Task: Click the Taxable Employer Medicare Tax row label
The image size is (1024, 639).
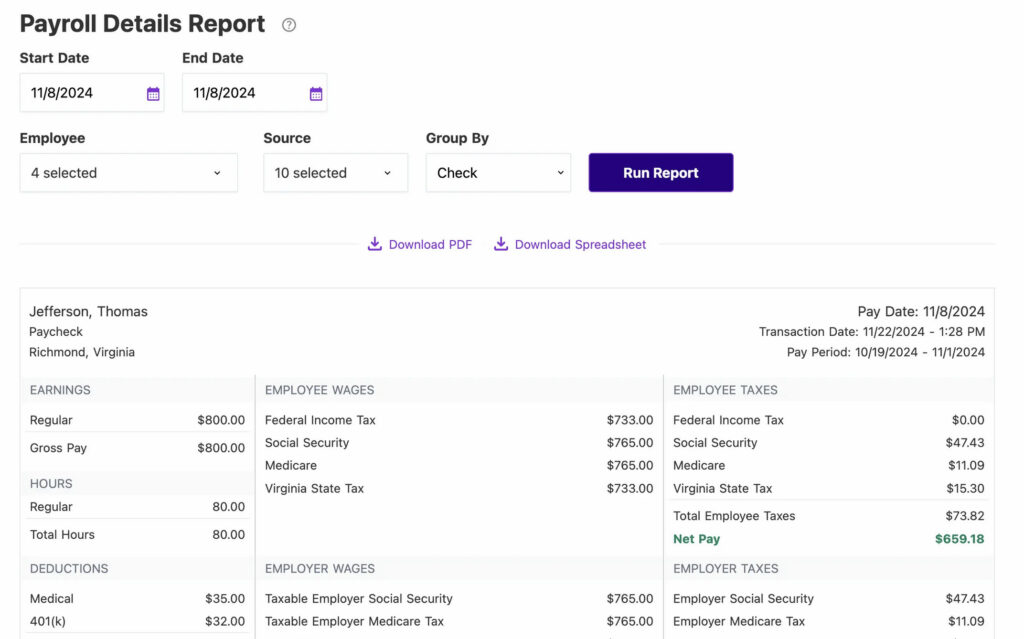Action: (354, 621)
